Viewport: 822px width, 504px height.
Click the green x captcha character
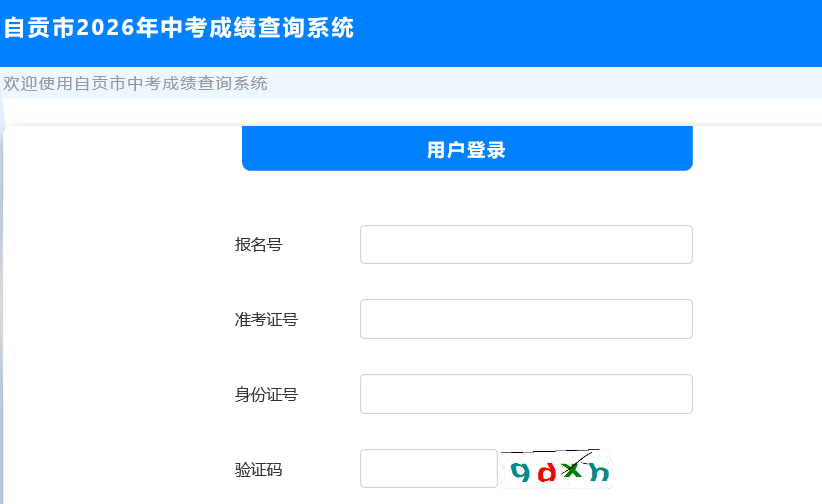571,470
